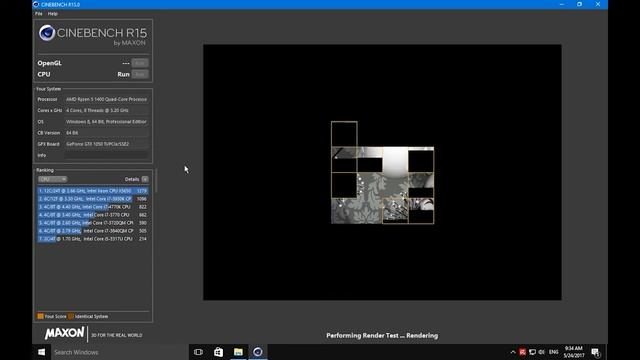Click the Processor field showing AMD Ryzen 5
The image size is (640, 360).
(107, 99)
